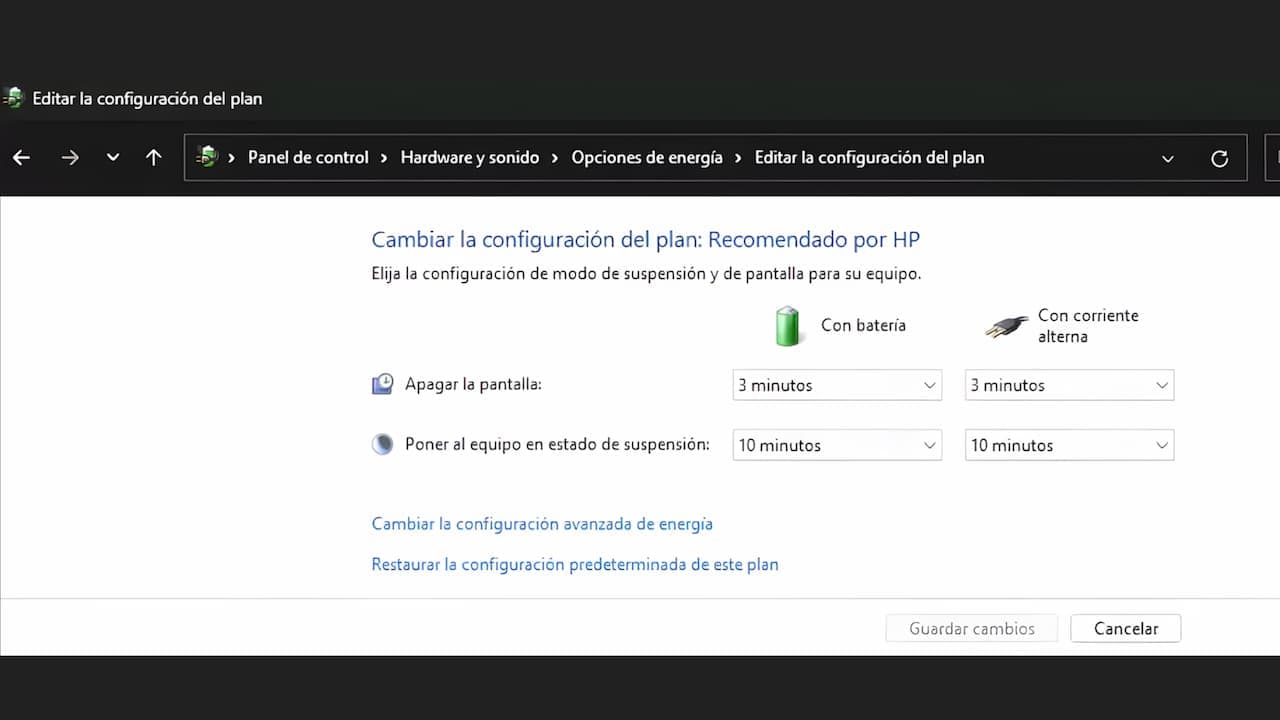Viewport: 1280px width, 720px height.
Task: Click the green battery icon
Action: click(789, 326)
